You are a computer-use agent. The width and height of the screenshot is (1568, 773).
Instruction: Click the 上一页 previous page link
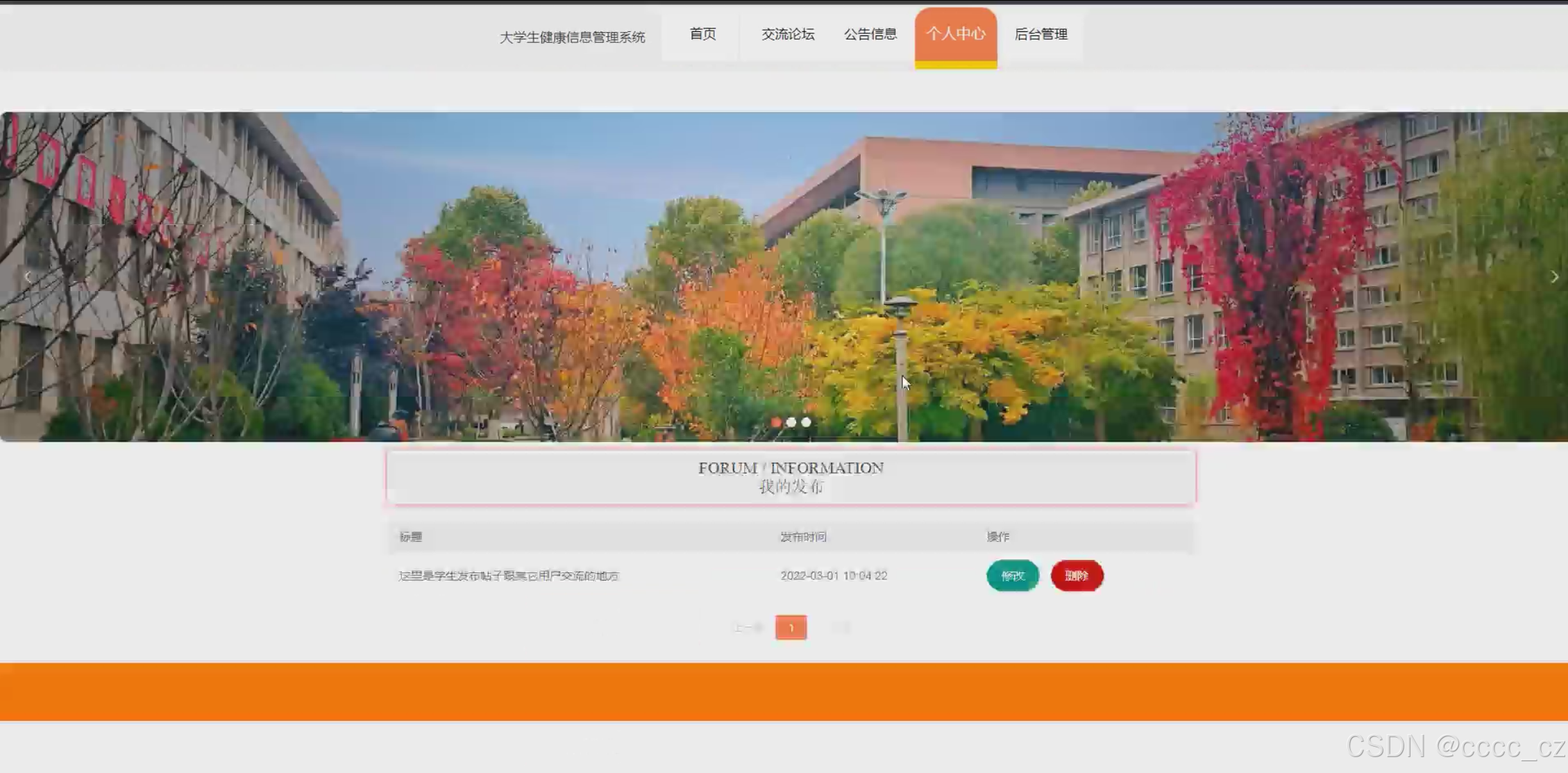[748, 628]
